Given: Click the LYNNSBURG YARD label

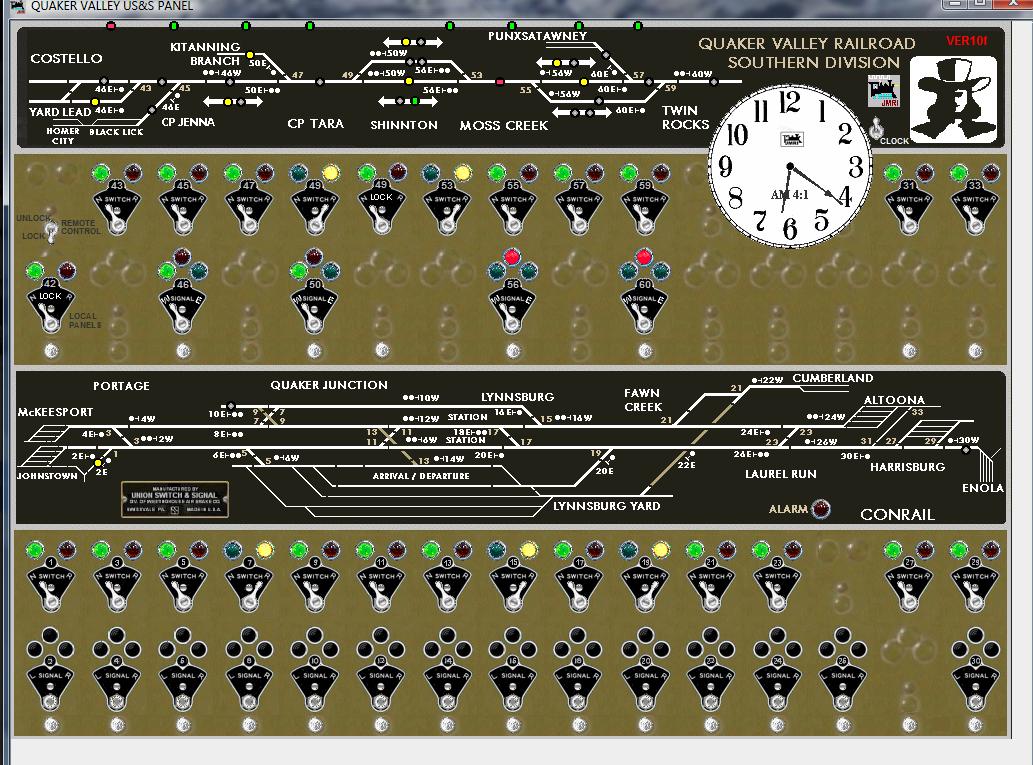Looking at the screenshot, I should pyautogui.click(x=606, y=506).
